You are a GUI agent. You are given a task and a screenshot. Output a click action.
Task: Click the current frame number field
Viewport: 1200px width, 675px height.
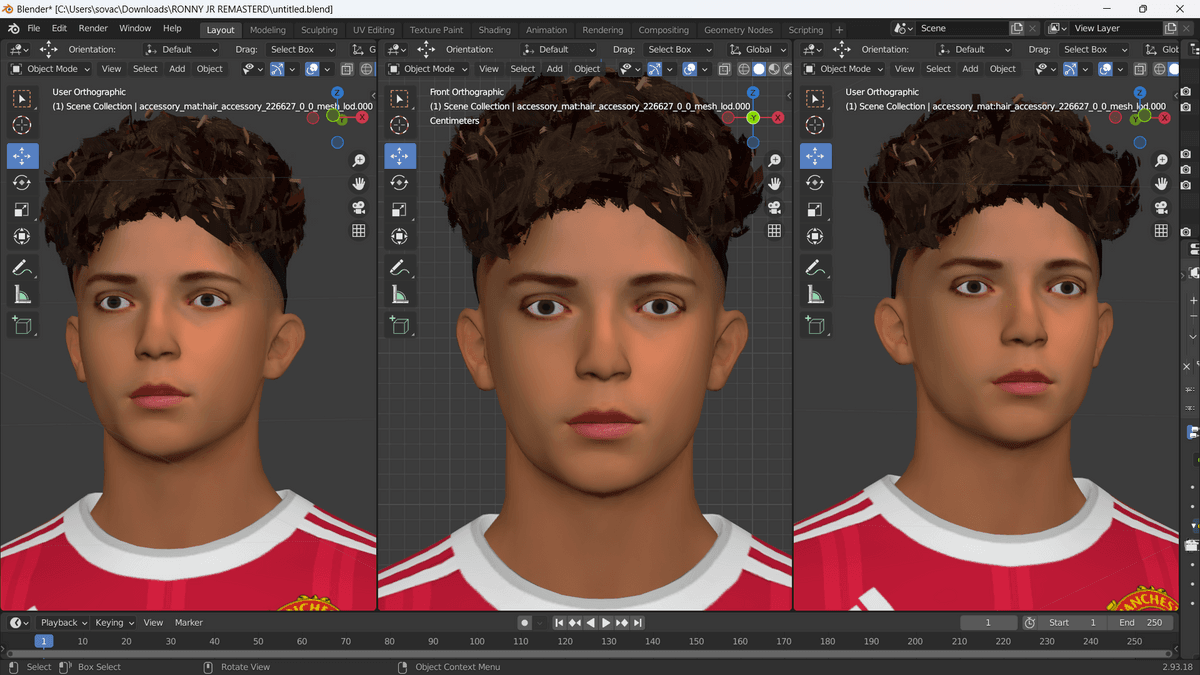click(988, 623)
